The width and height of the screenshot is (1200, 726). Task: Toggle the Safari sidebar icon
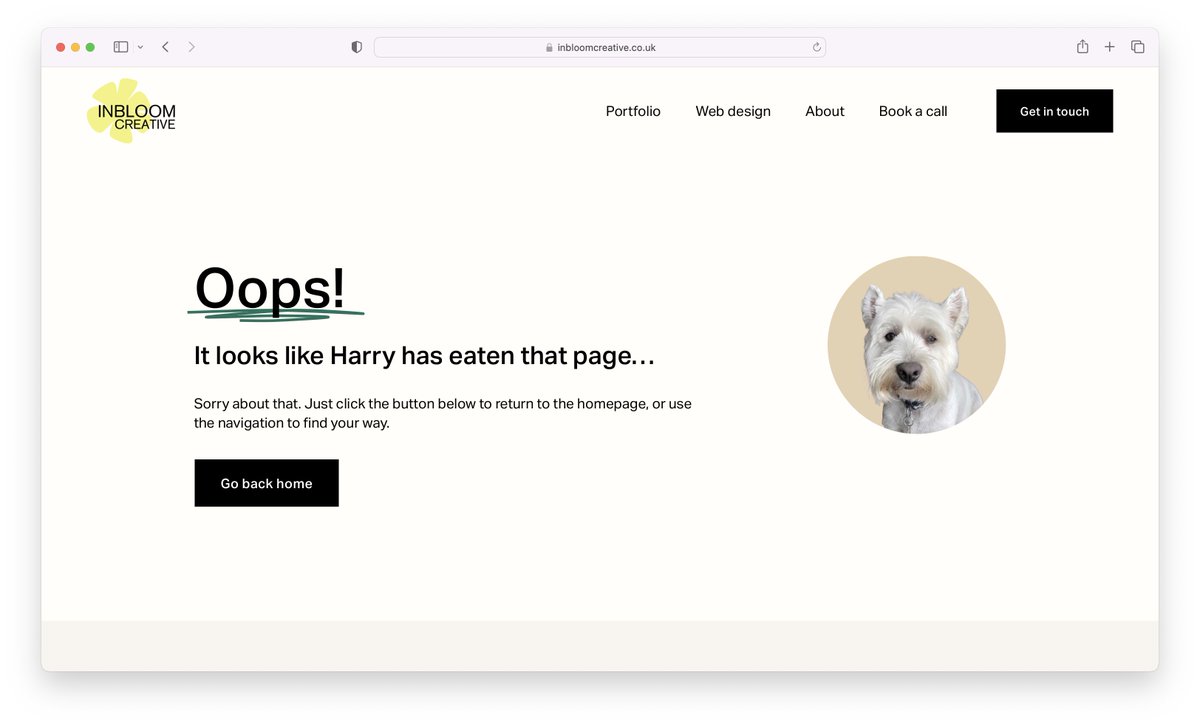click(118, 46)
